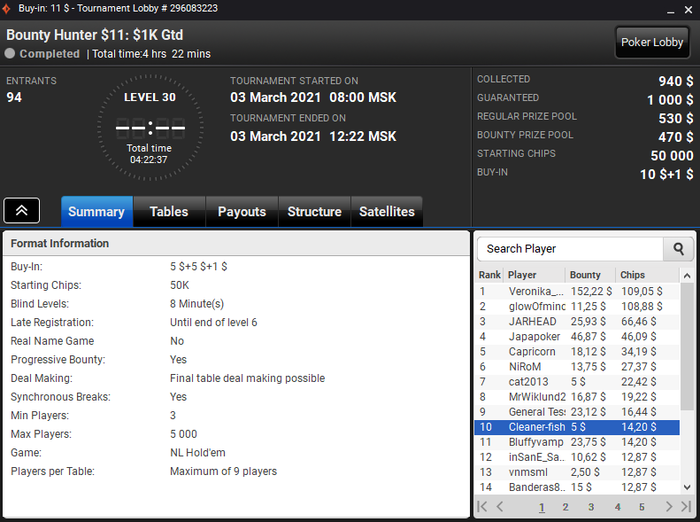Viewport: 700px width, 522px height.
Task: Collapse the header with double-chevron button
Action: [x=22, y=210]
